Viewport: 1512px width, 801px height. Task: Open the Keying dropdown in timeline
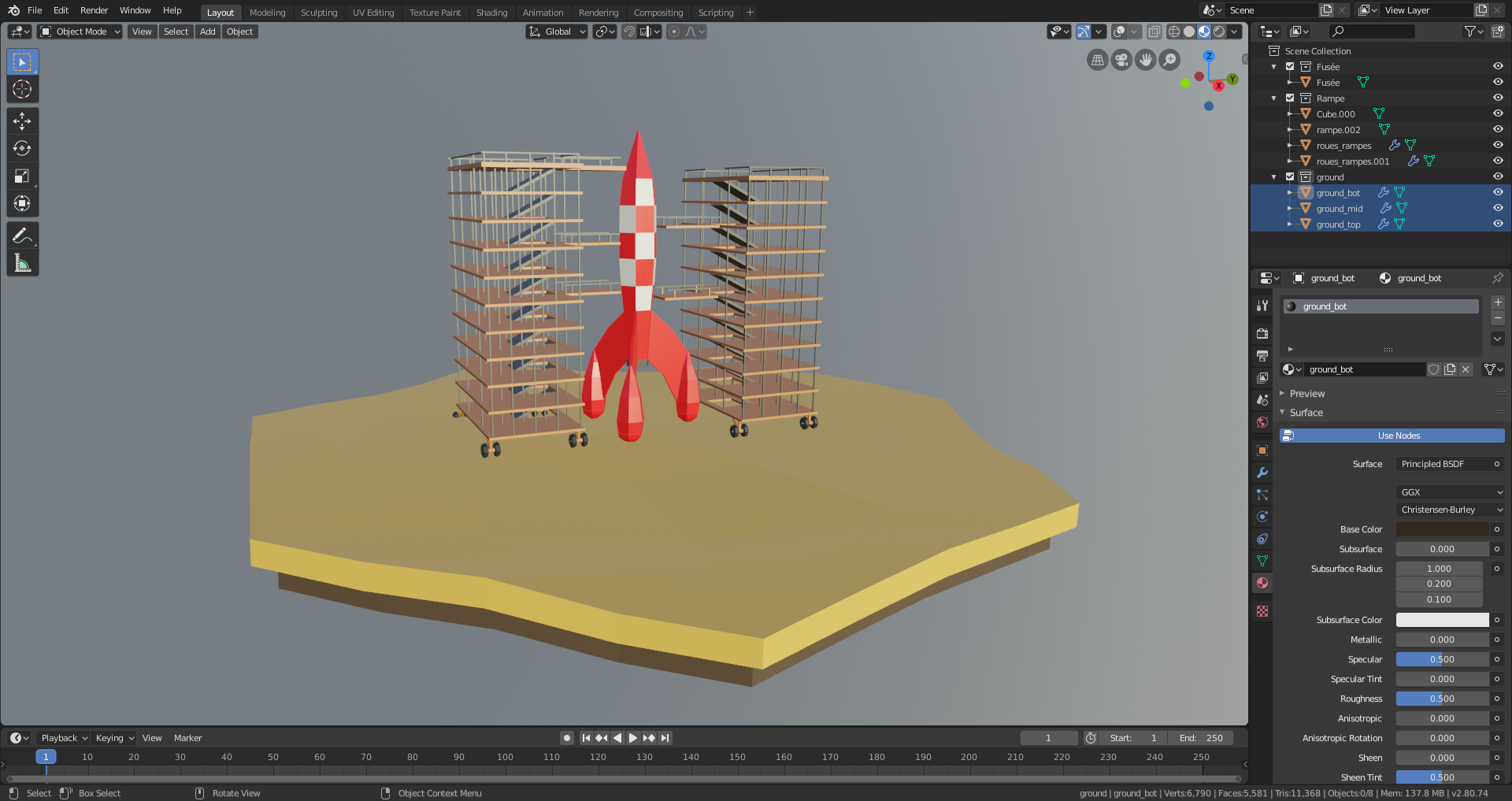[114, 738]
